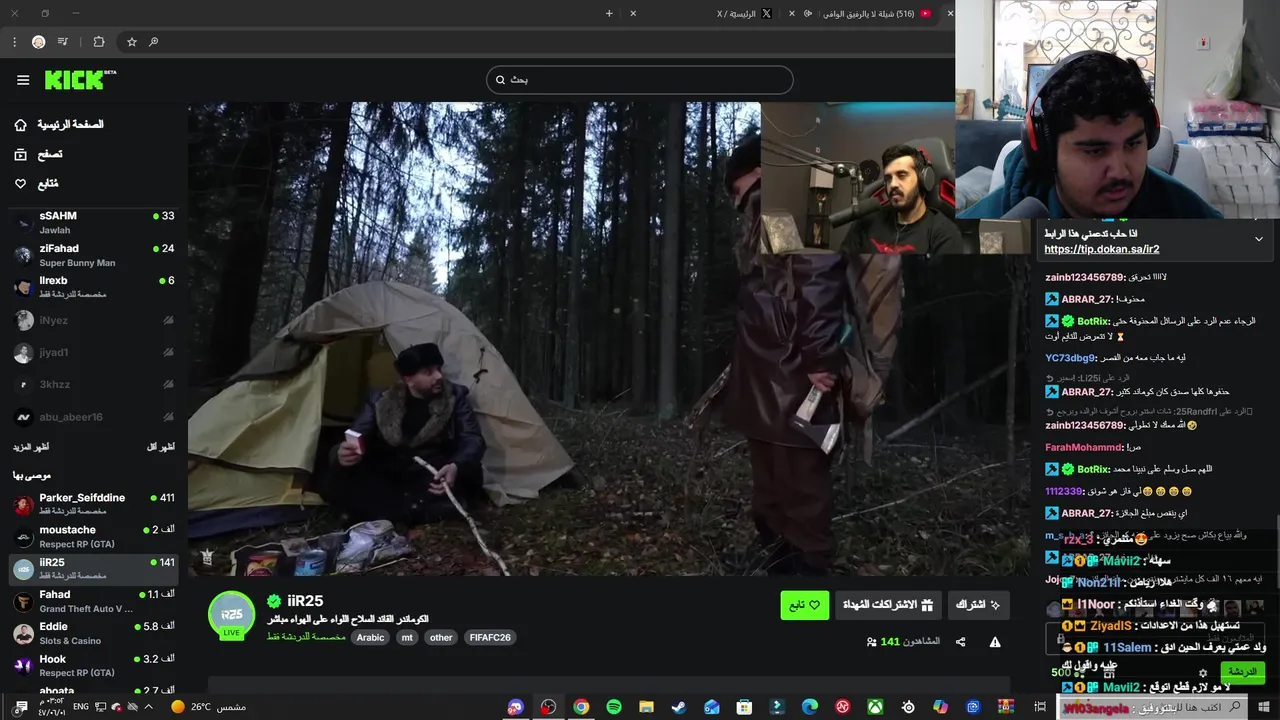This screenshot has height=720, width=1280.
Task: Click the green Follow button
Action: pos(804,605)
